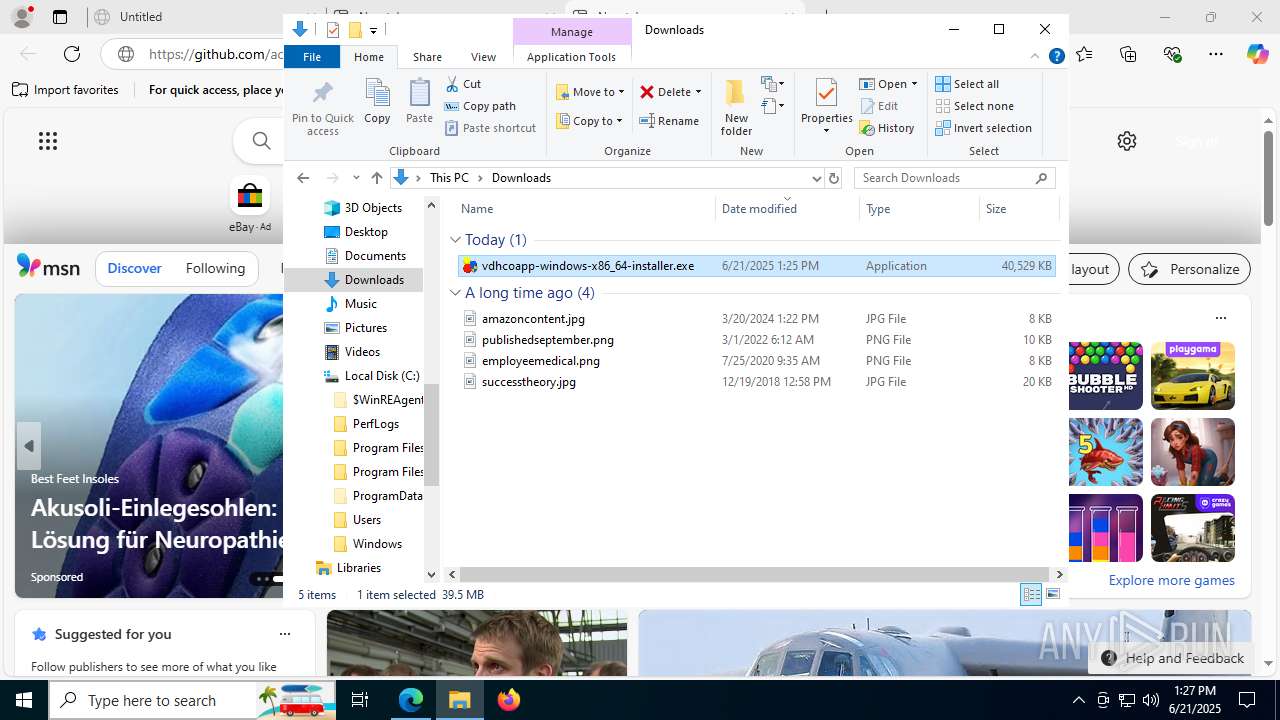
Task: Open the File menu tab
Action: click(x=312, y=57)
